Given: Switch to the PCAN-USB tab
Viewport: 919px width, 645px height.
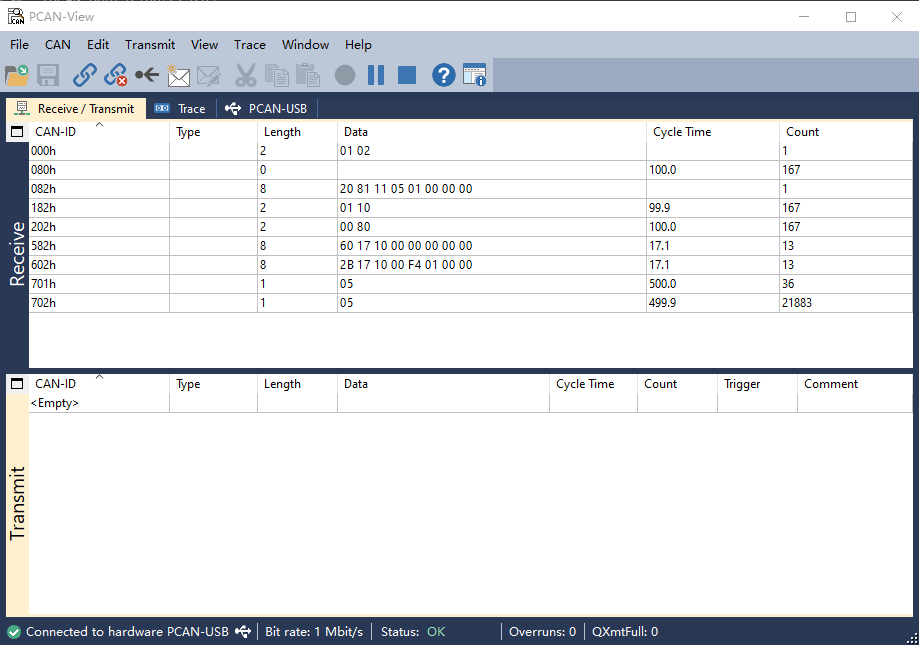Looking at the screenshot, I should tap(267, 109).
